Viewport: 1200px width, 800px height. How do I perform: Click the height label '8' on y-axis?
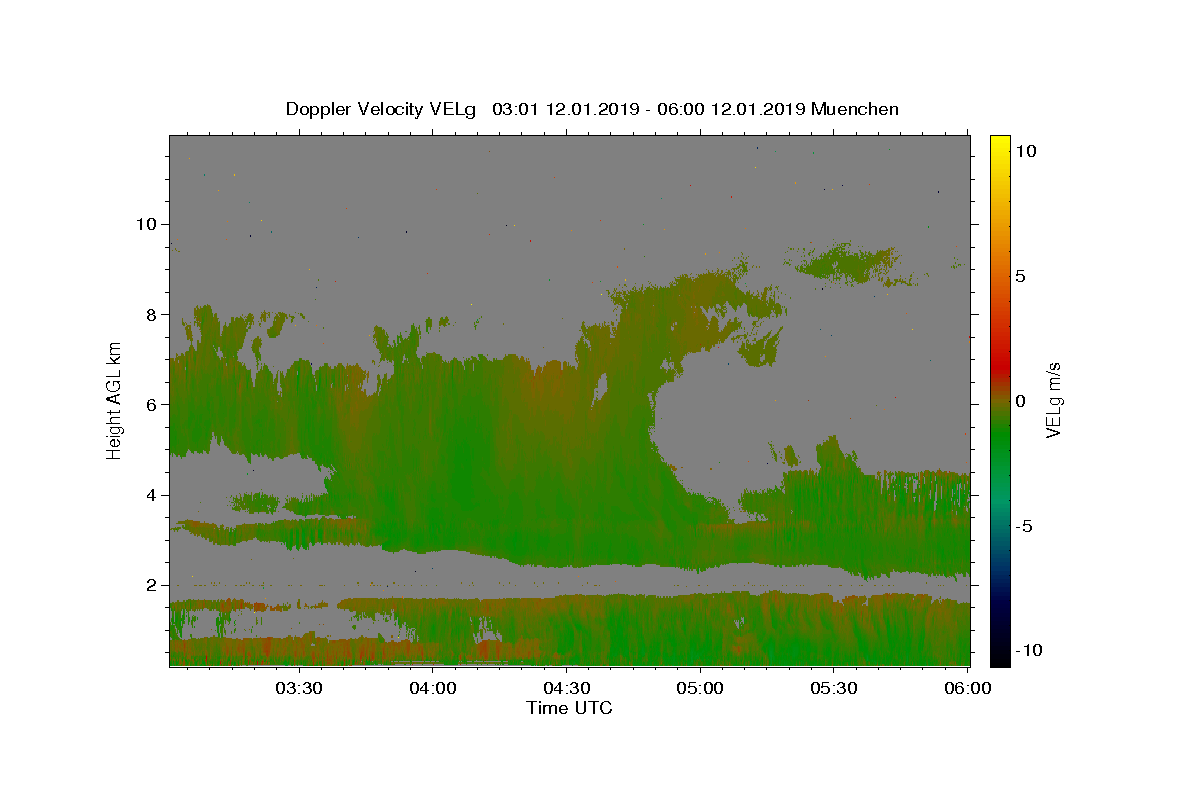(151, 314)
